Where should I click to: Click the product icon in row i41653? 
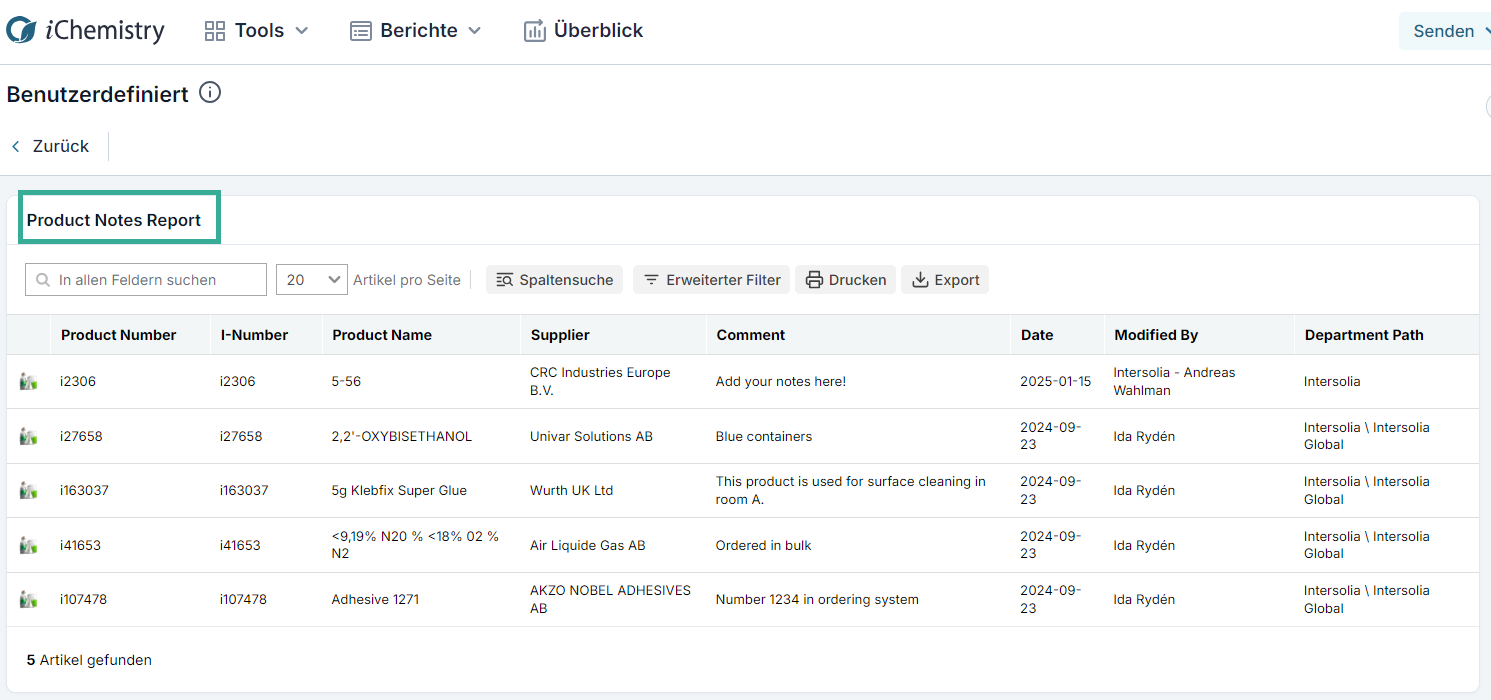28,545
